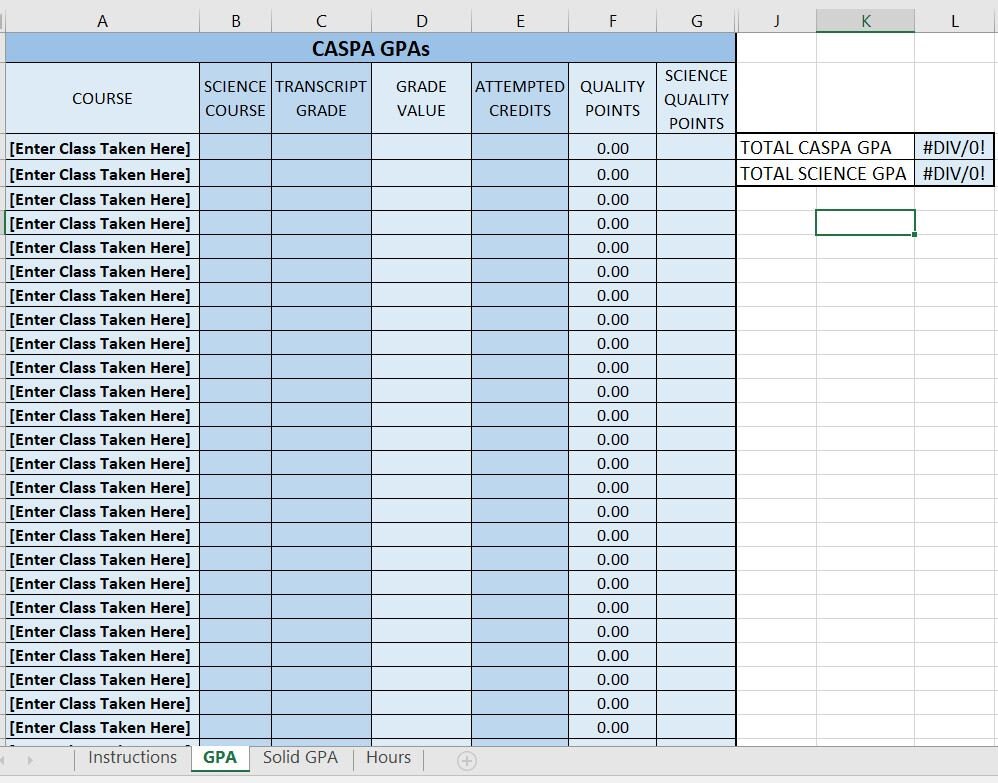
Task: Click the top 0.00 quality points cell
Action: pos(612,148)
